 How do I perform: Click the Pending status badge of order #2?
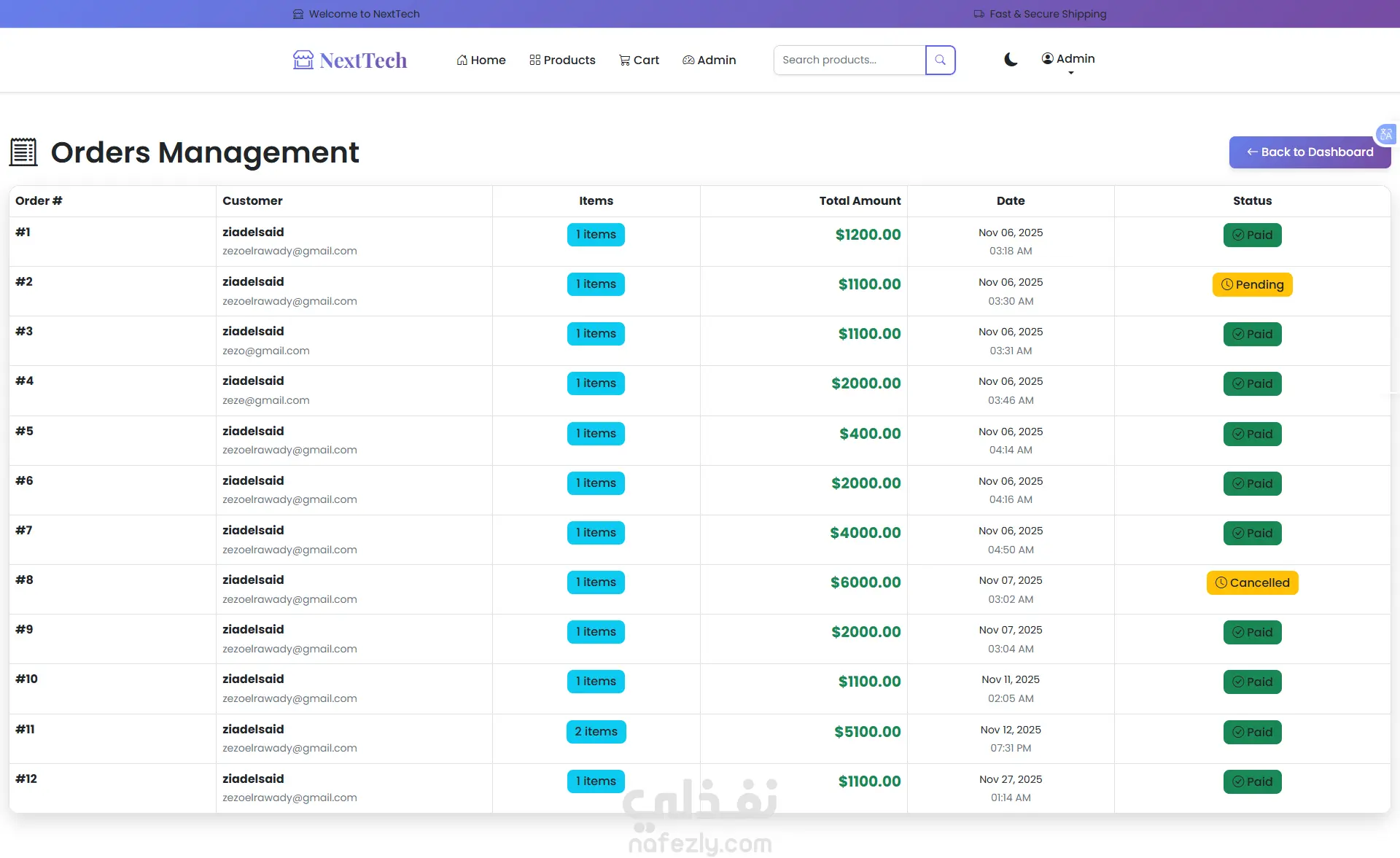[x=1252, y=284]
